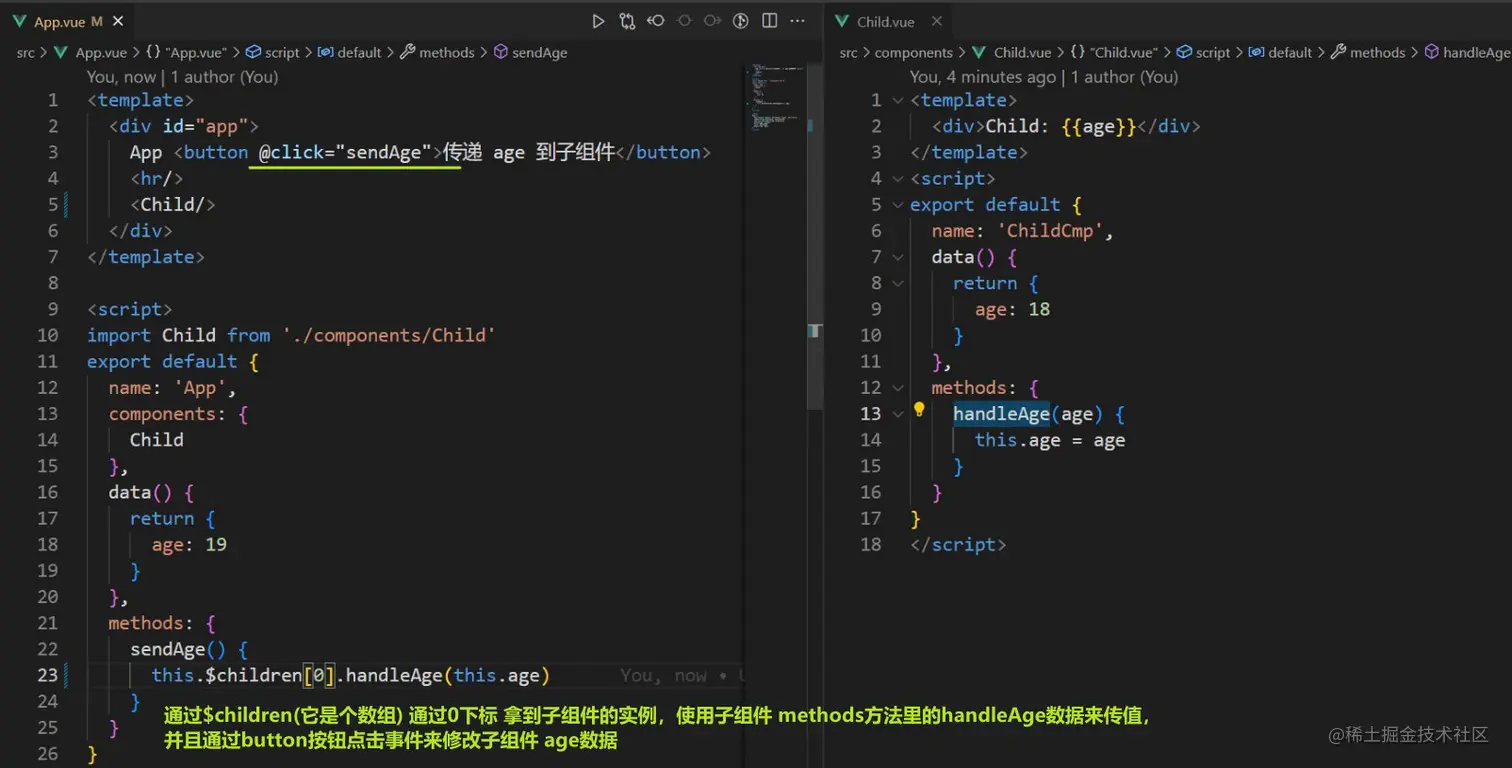Image resolution: width=1512 pixels, height=768 pixels.
Task: Fold the data() function at line 7 in Child.vue
Action: [x=897, y=257]
